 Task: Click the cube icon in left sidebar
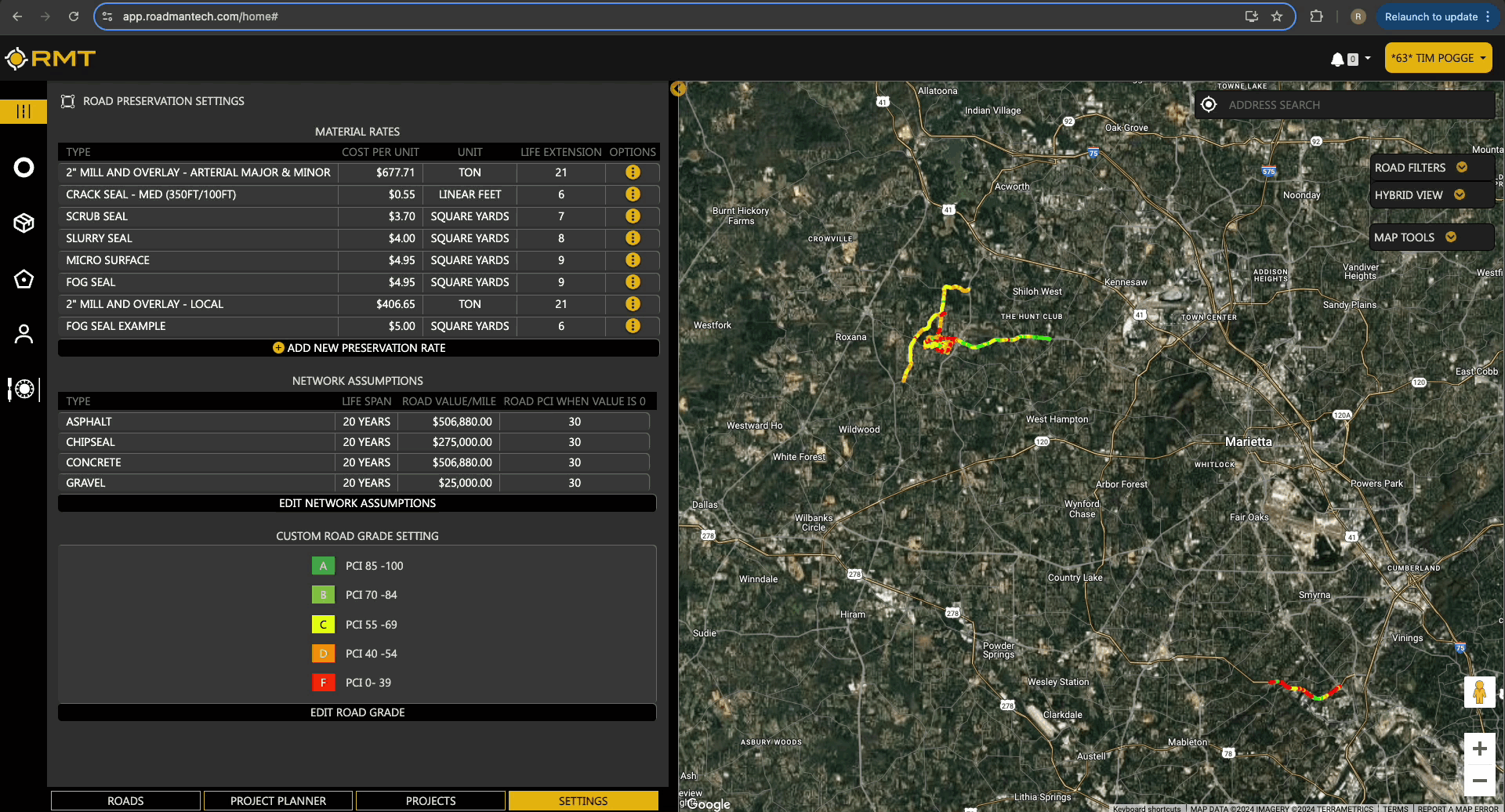point(24,223)
